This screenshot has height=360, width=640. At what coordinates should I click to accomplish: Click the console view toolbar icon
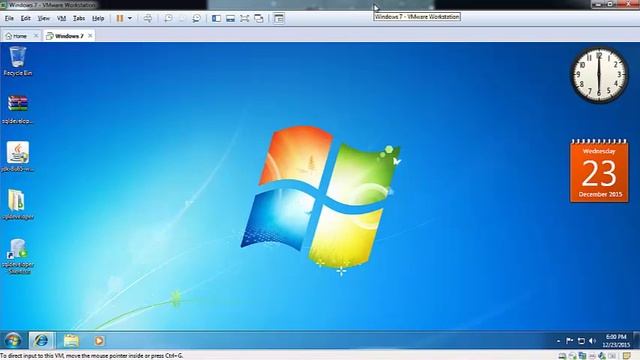click(279, 18)
